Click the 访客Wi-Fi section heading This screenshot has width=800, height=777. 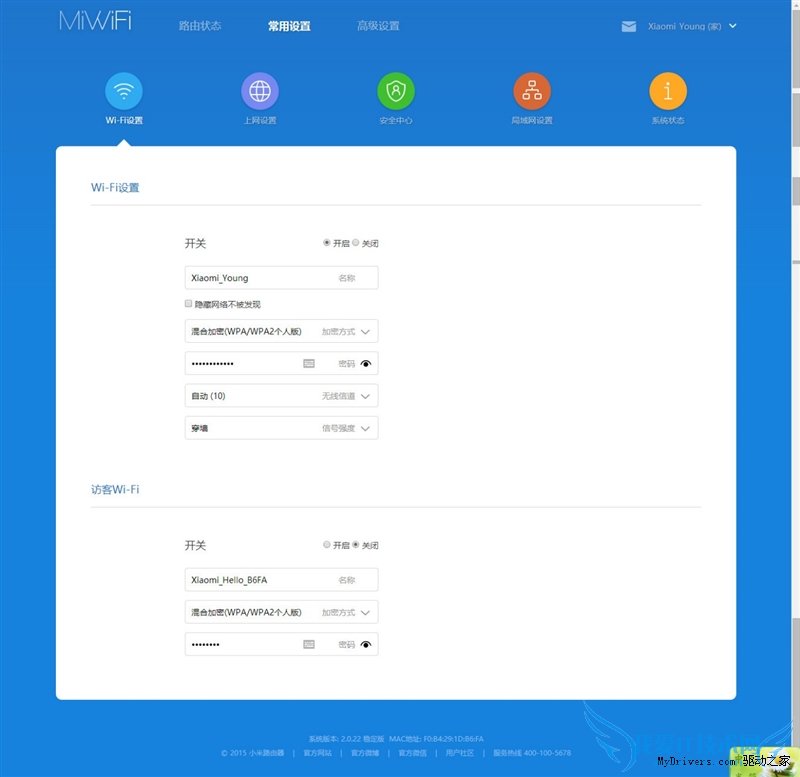115,490
